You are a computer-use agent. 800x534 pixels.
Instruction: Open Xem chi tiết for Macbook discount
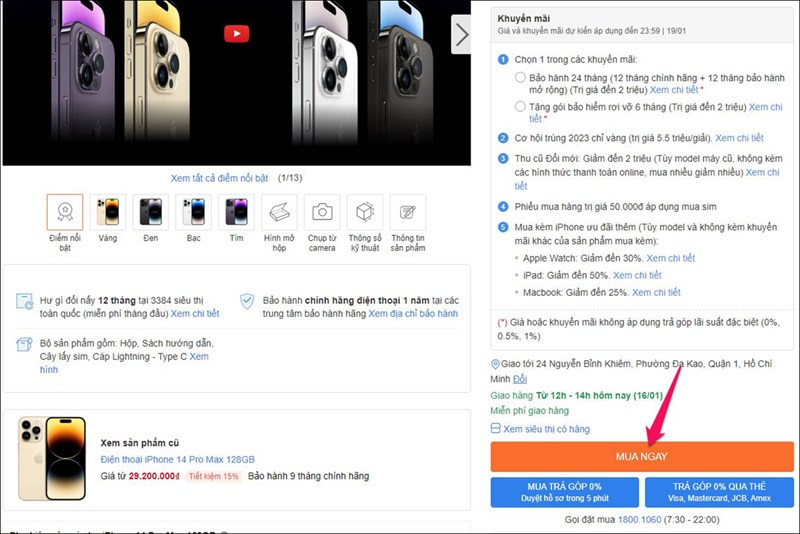[656, 292]
